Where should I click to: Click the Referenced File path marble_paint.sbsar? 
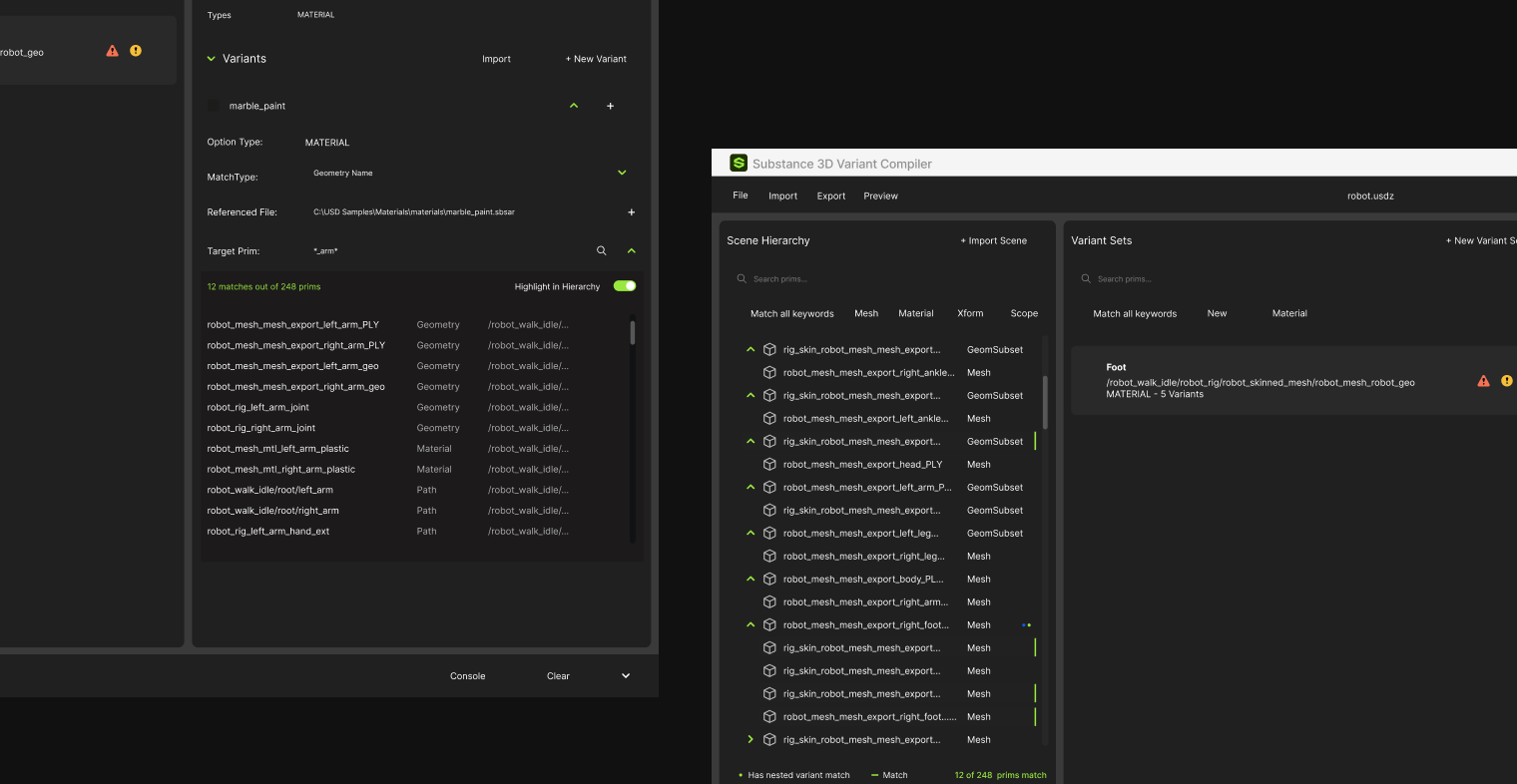click(414, 212)
